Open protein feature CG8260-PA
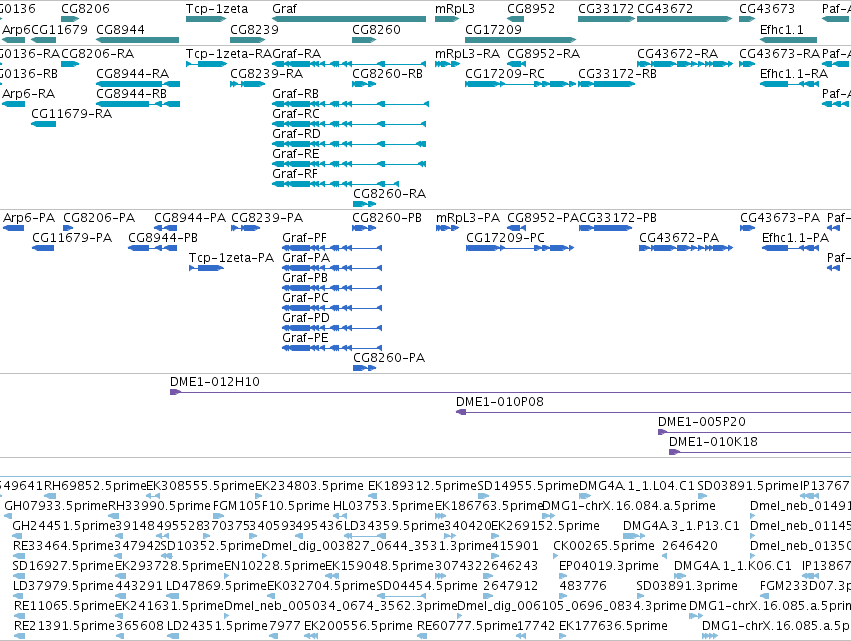The width and height of the screenshot is (851, 641). pyautogui.click(x=365, y=368)
